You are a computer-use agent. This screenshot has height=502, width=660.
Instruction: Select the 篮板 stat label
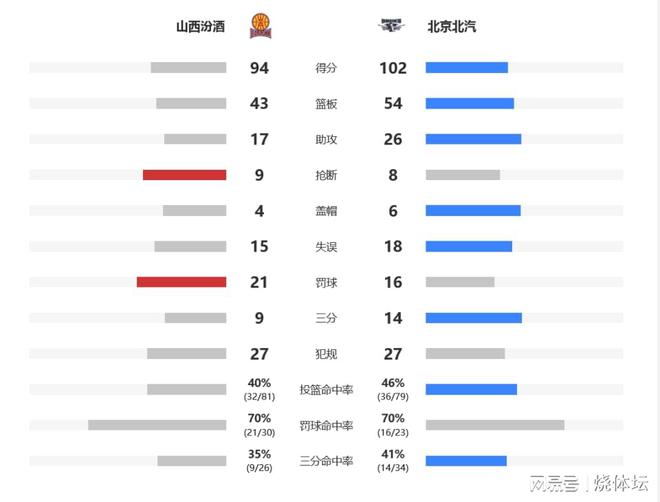[x=326, y=104]
